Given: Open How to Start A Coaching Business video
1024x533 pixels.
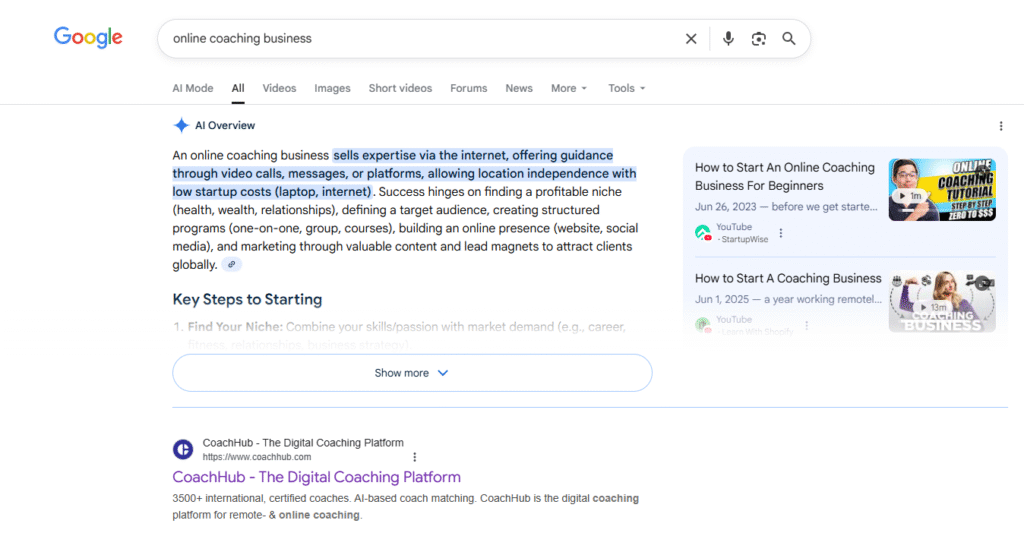Looking at the screenshot, I should (788, 278).
